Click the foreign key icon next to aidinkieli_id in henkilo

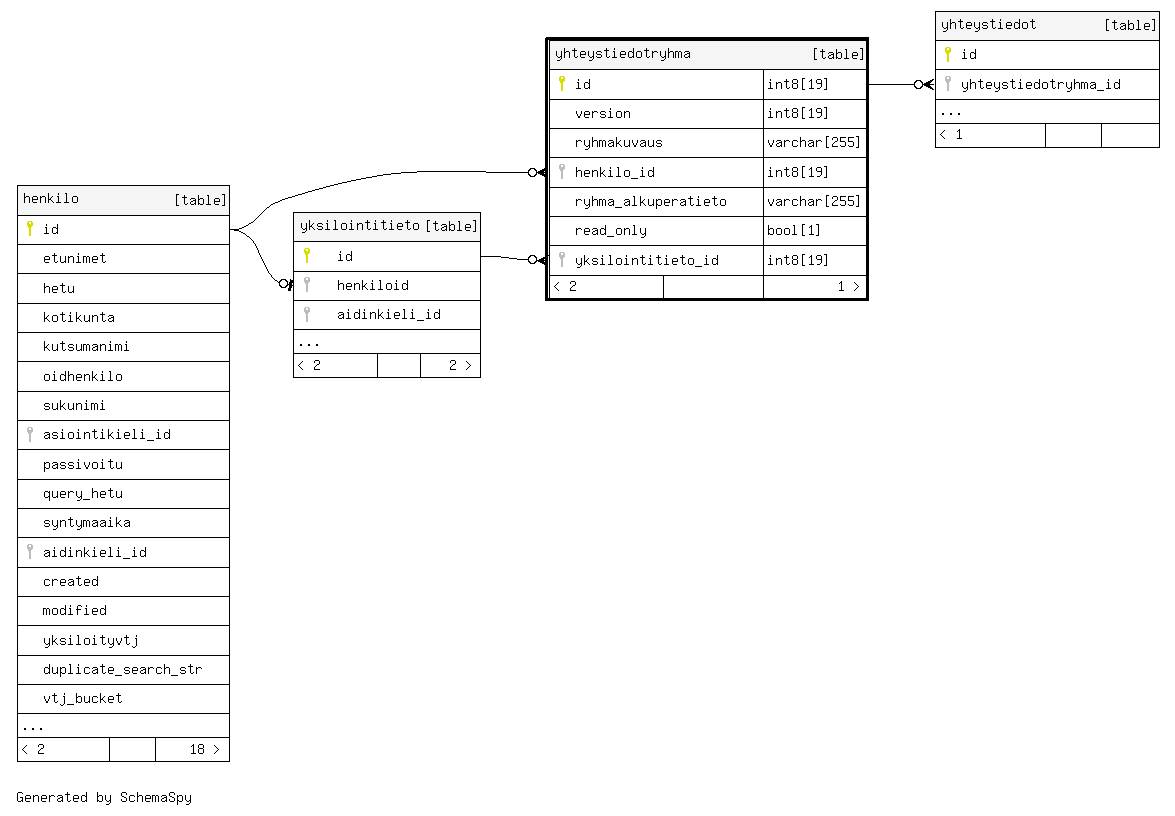pyautogui.click(x=30, y=552)
